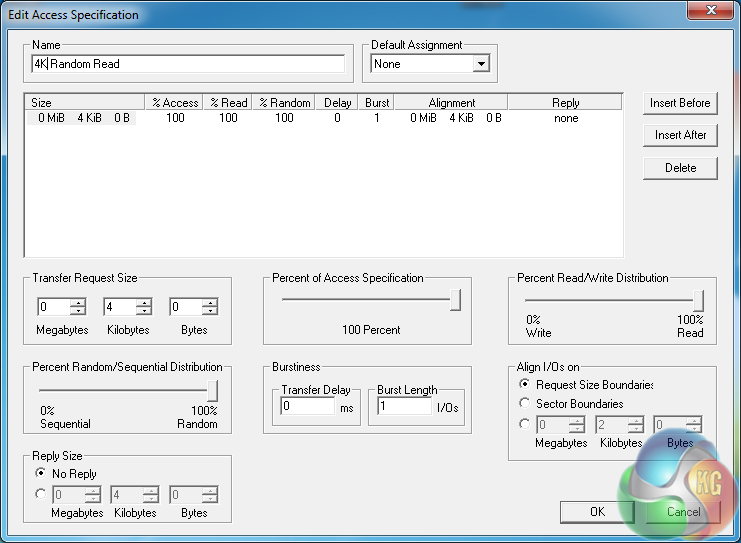This screenshot has height=543, width=741.
Task: Decrease Transfer Request Size Megabytes value
Action: click(78, 311)
